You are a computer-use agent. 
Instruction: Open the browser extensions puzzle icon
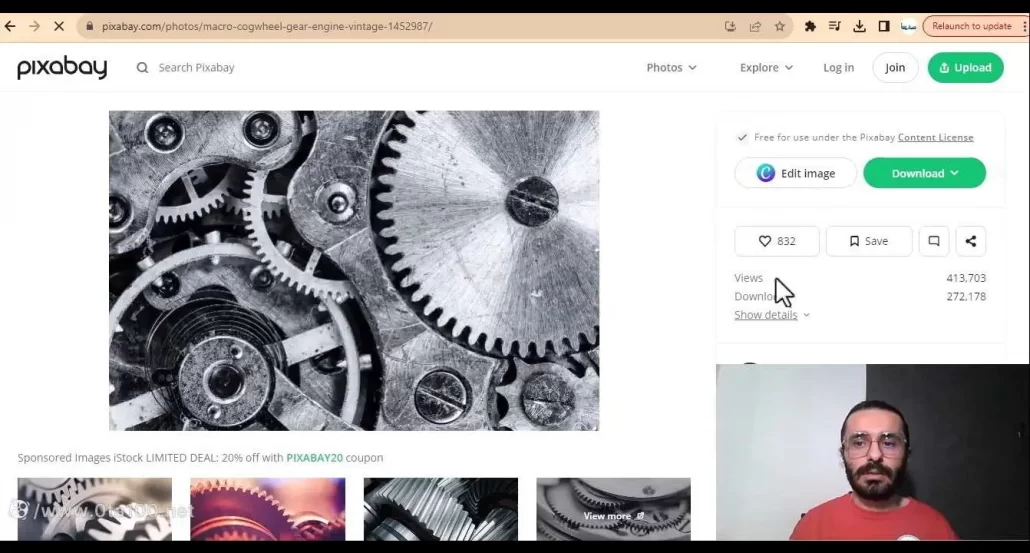pos(810,26)
